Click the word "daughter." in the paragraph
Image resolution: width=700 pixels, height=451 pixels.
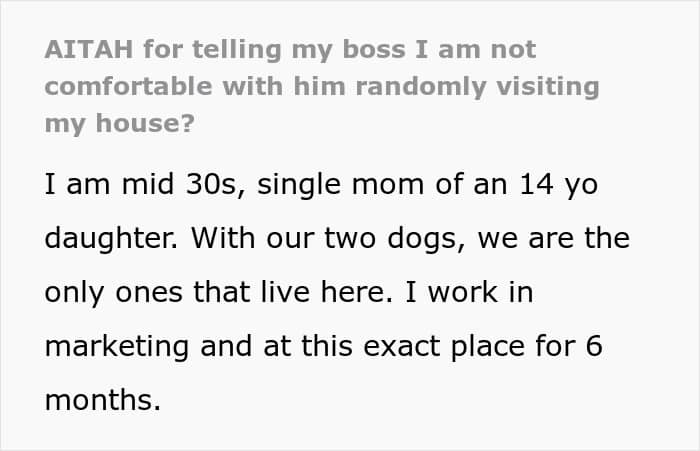click(111, 238)
